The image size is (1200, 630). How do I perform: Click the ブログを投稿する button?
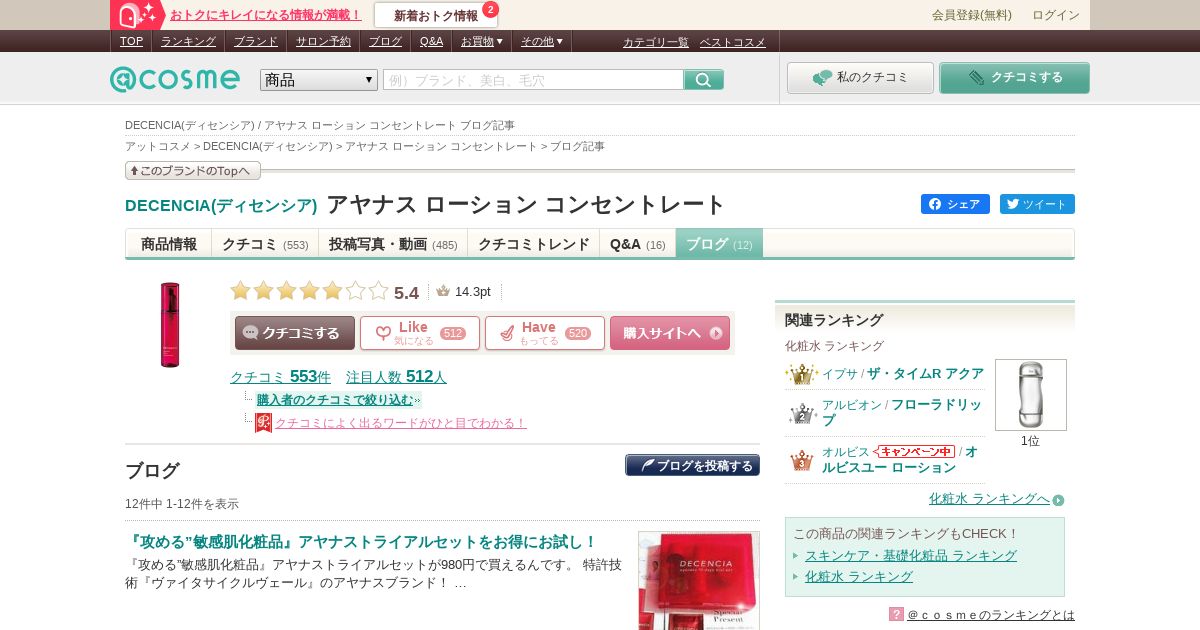692,466
